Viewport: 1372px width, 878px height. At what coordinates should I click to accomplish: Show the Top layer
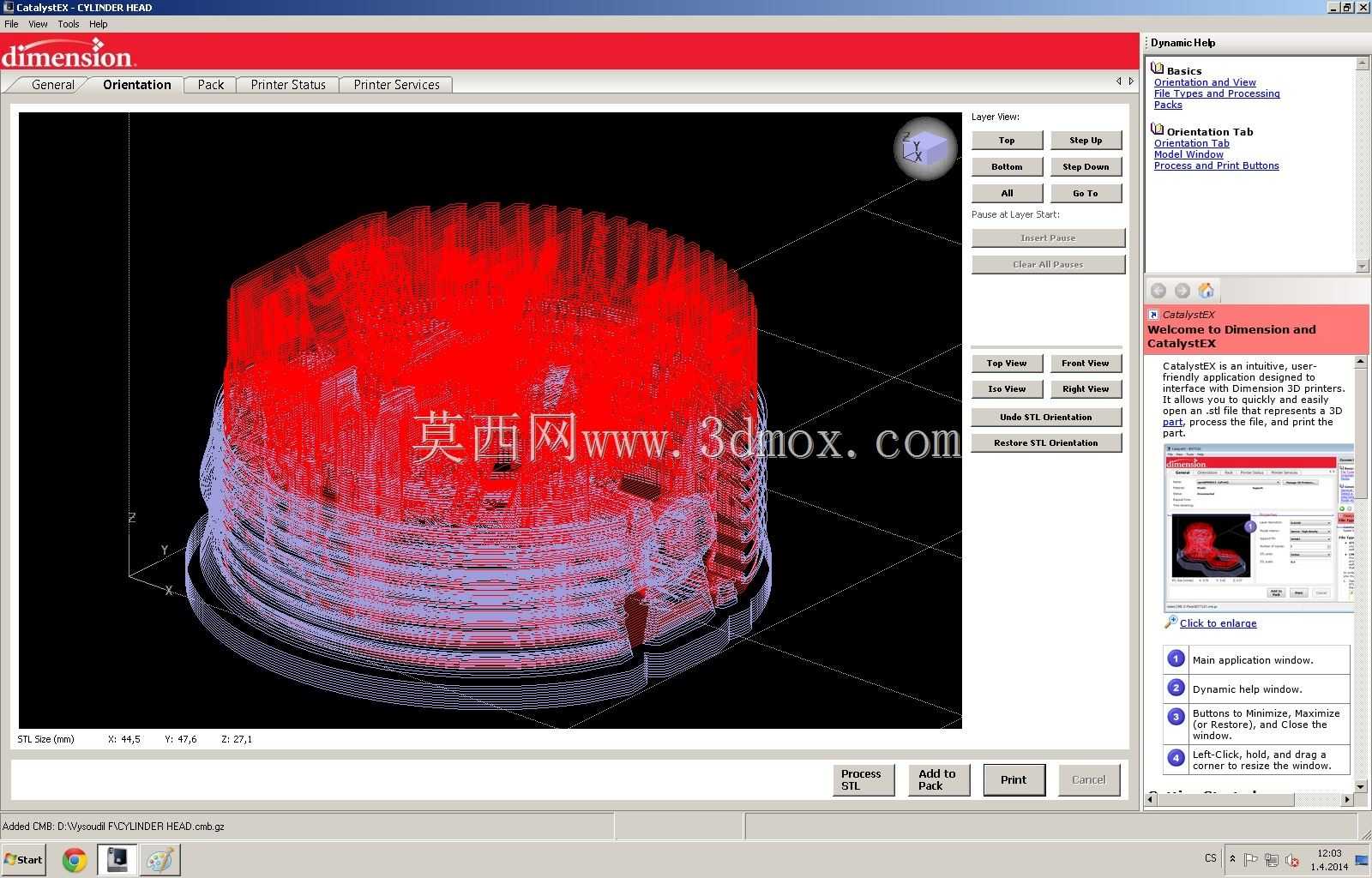coord(1008,141)
